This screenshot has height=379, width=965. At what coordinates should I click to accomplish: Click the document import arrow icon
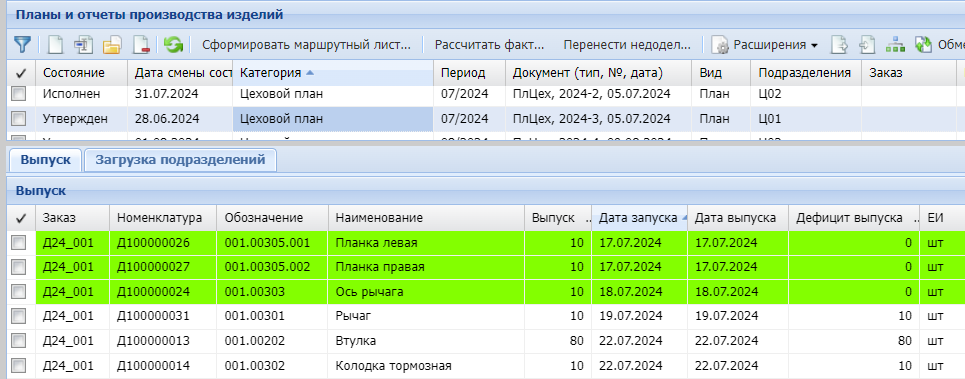[x=867, y=45]
